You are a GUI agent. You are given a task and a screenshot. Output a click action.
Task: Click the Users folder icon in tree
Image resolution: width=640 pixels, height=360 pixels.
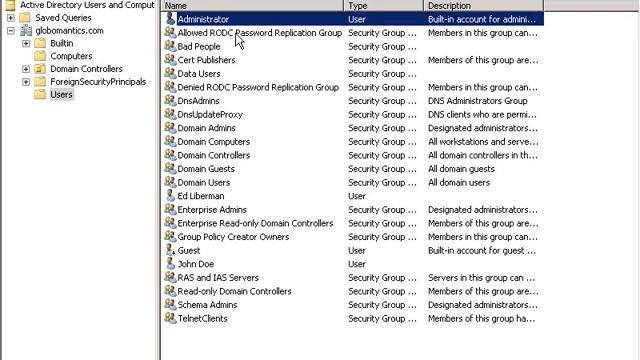coord(40,94)
